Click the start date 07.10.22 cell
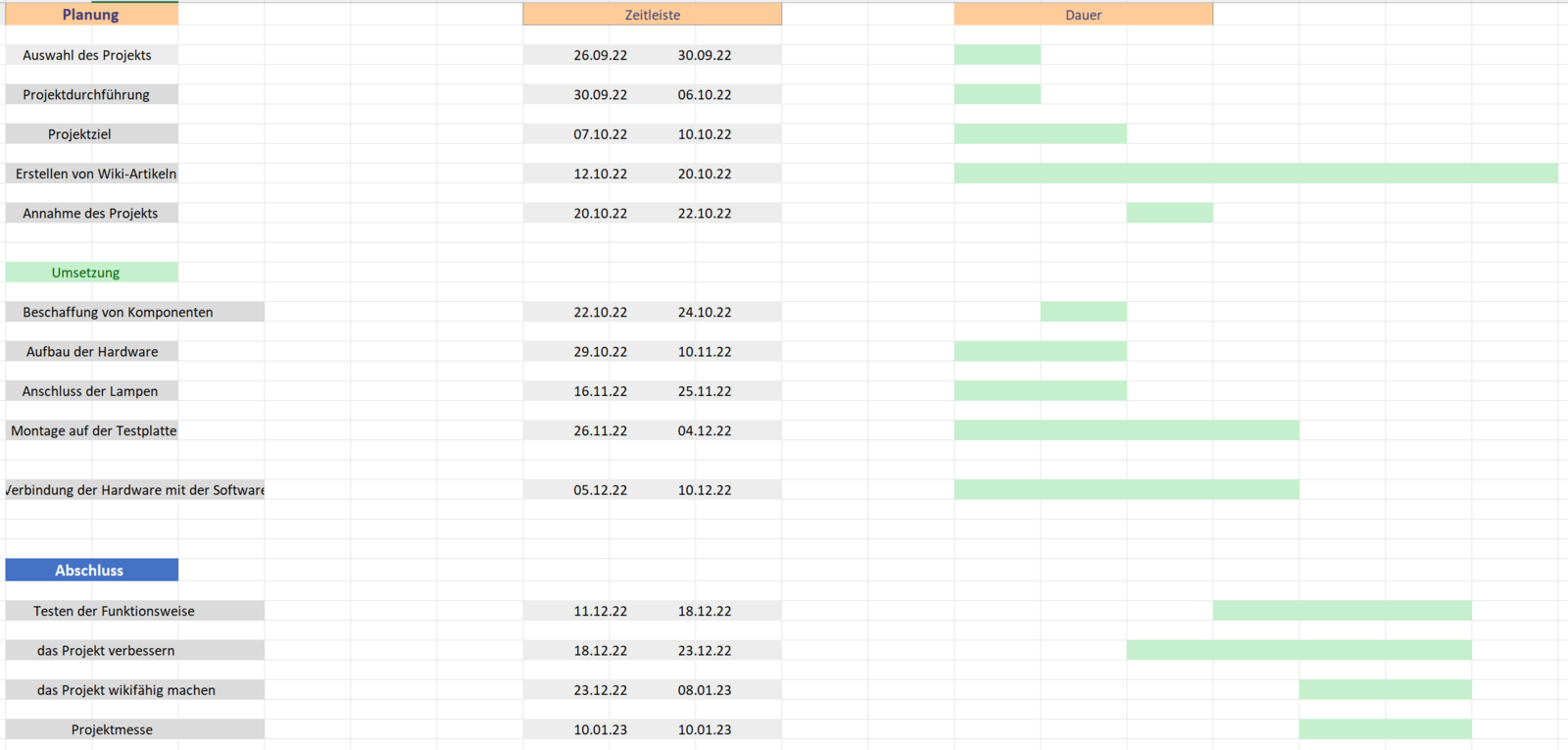This screenshot has height=750, width=1568. coord(600,134)
